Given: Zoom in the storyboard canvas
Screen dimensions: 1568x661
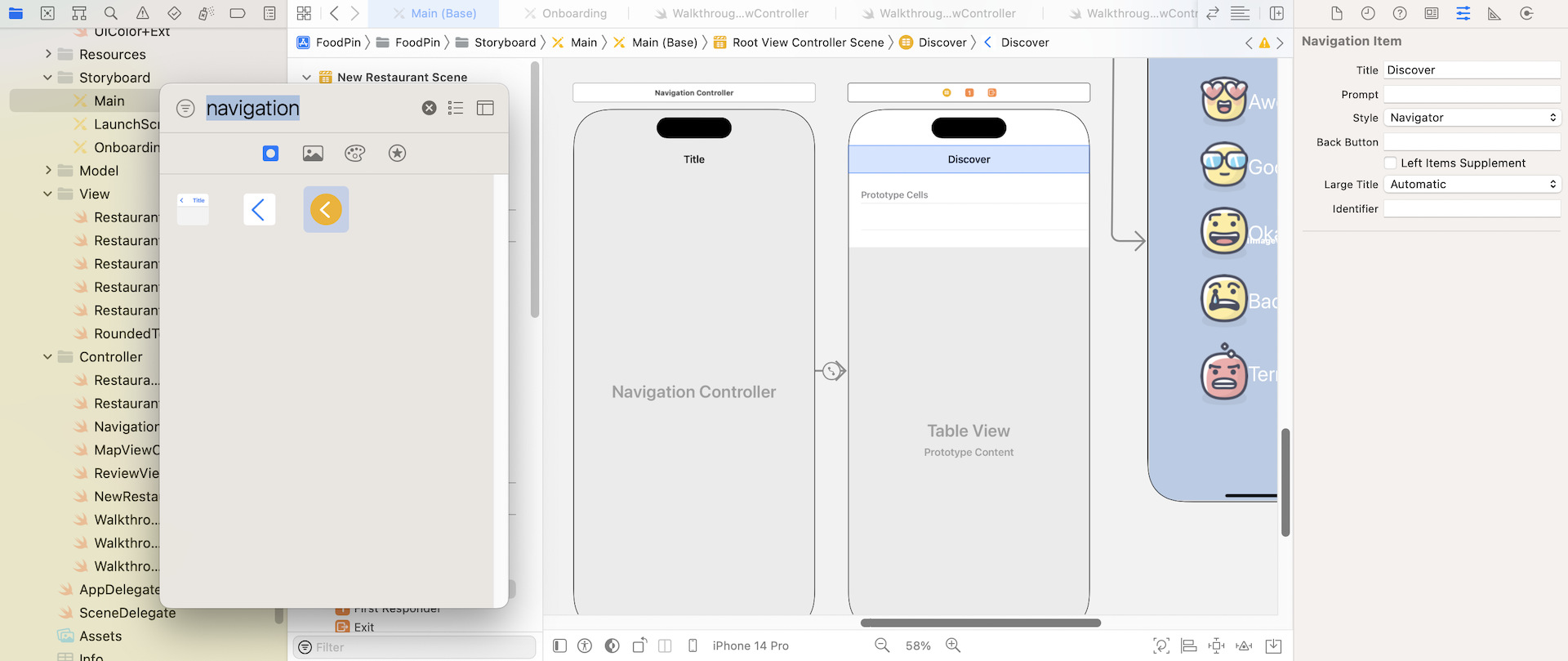Looking at the screenshot, I should point(953,645).
